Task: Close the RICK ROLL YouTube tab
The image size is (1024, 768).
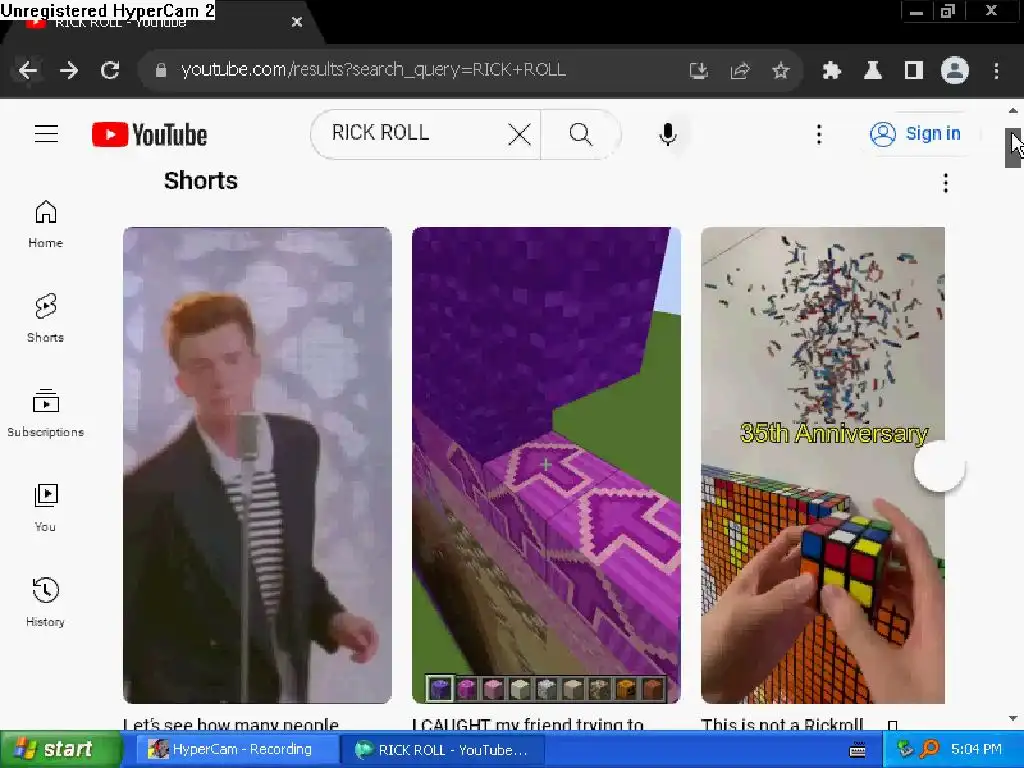Action: click(x=296, y=22)
